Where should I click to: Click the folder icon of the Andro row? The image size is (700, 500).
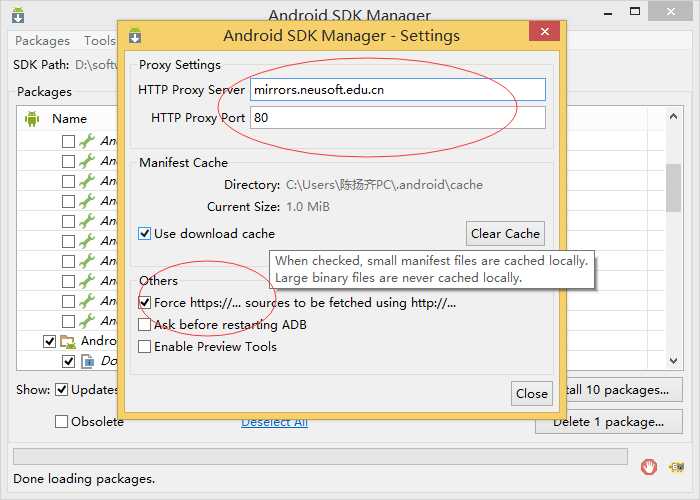tap(68, 342)
